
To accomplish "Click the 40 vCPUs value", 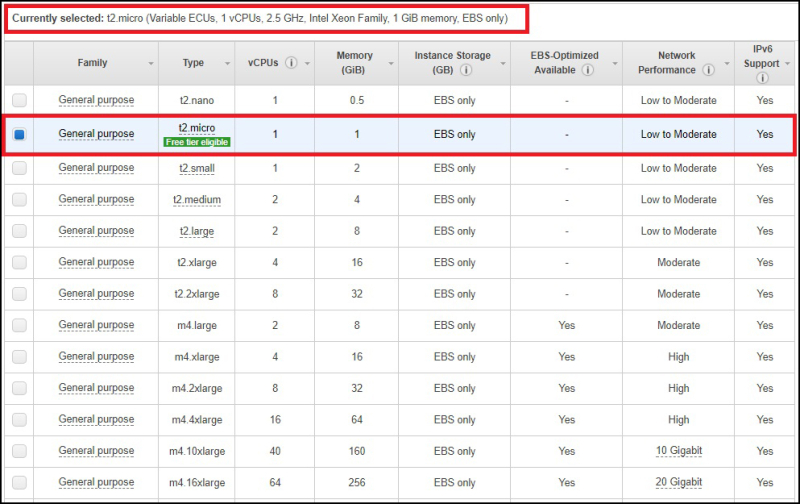I will pos(275,451).
